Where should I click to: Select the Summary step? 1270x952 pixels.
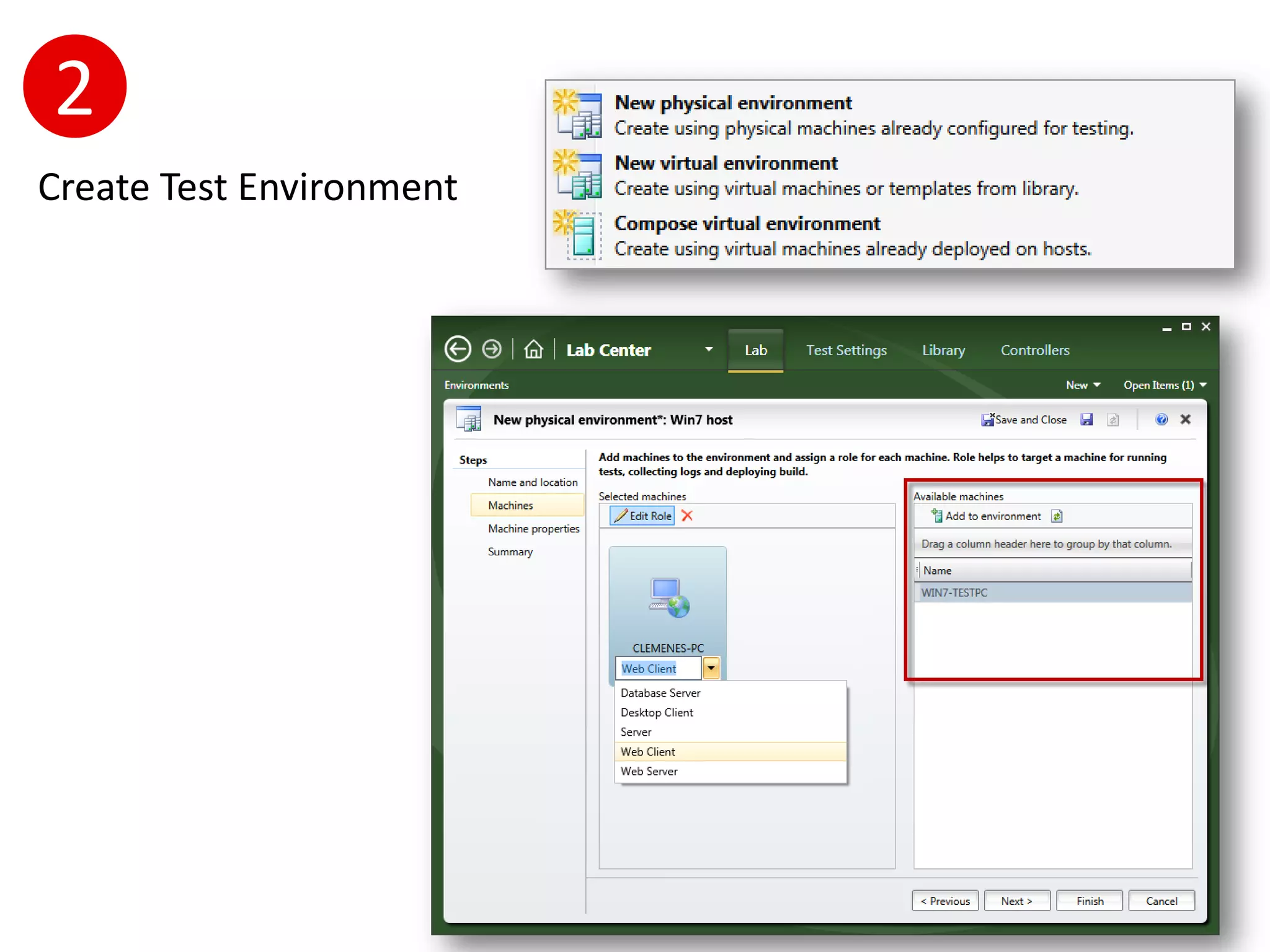(510, 552)
